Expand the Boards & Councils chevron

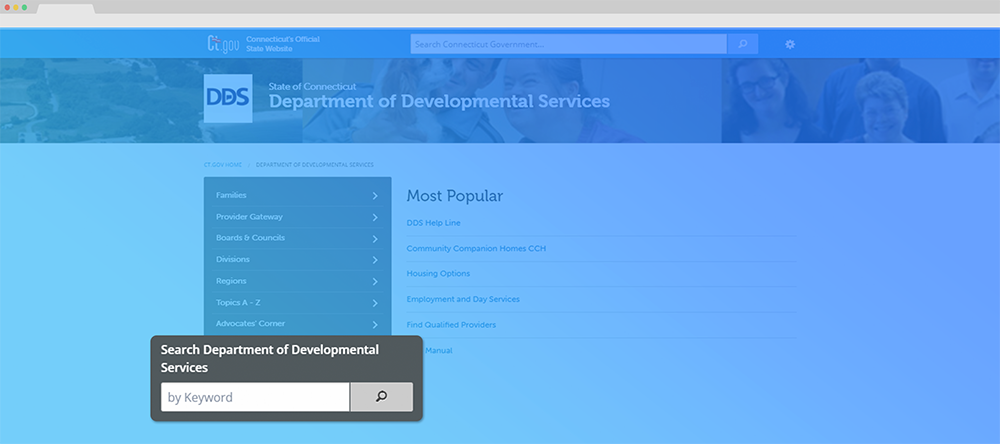tap(375, 239)
